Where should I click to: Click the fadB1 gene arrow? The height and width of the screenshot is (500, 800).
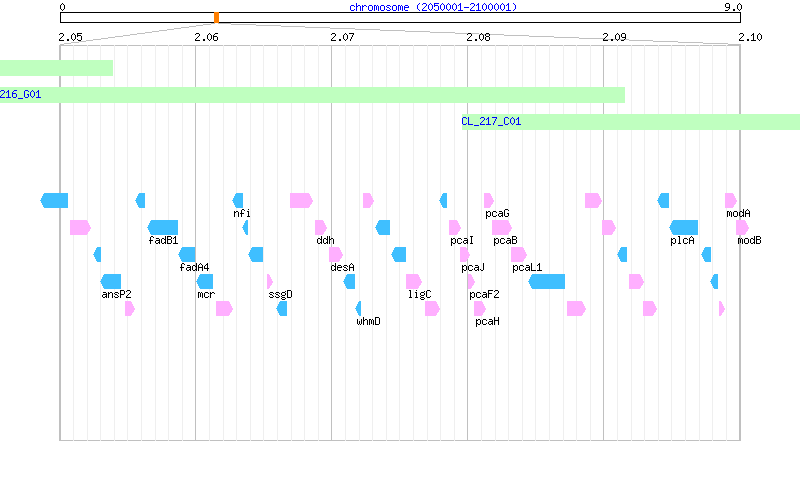pyautogui.click(x=163, y=228)
